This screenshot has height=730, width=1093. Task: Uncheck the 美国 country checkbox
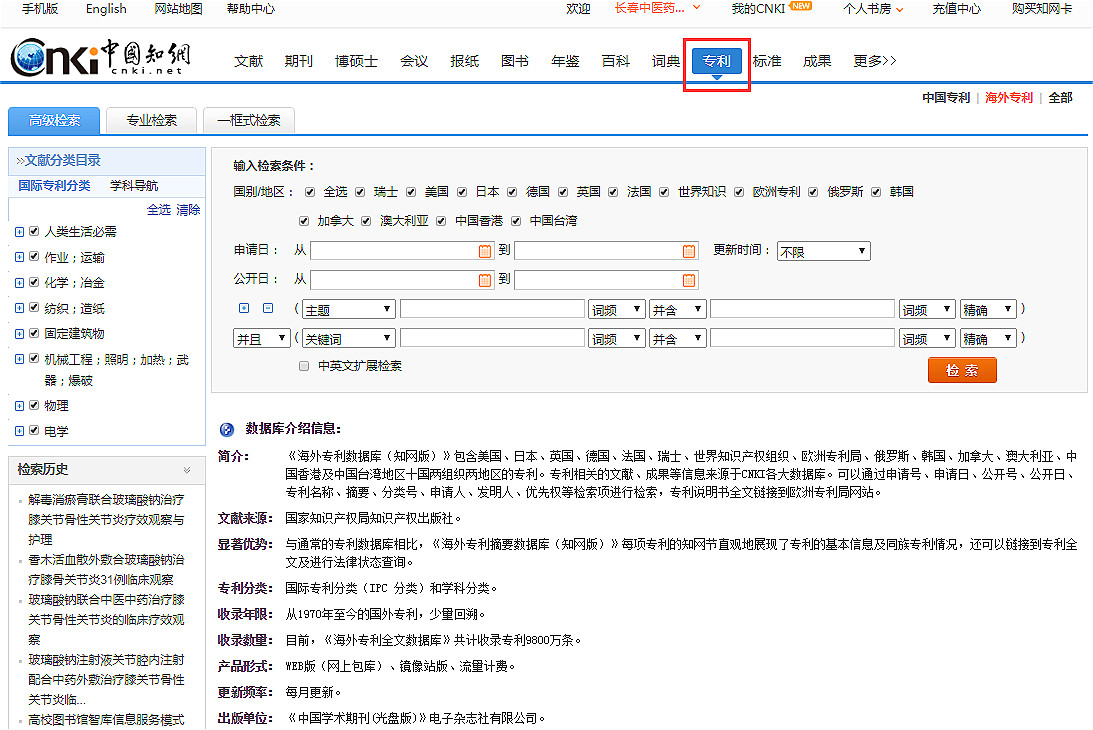tap(411, 192)
